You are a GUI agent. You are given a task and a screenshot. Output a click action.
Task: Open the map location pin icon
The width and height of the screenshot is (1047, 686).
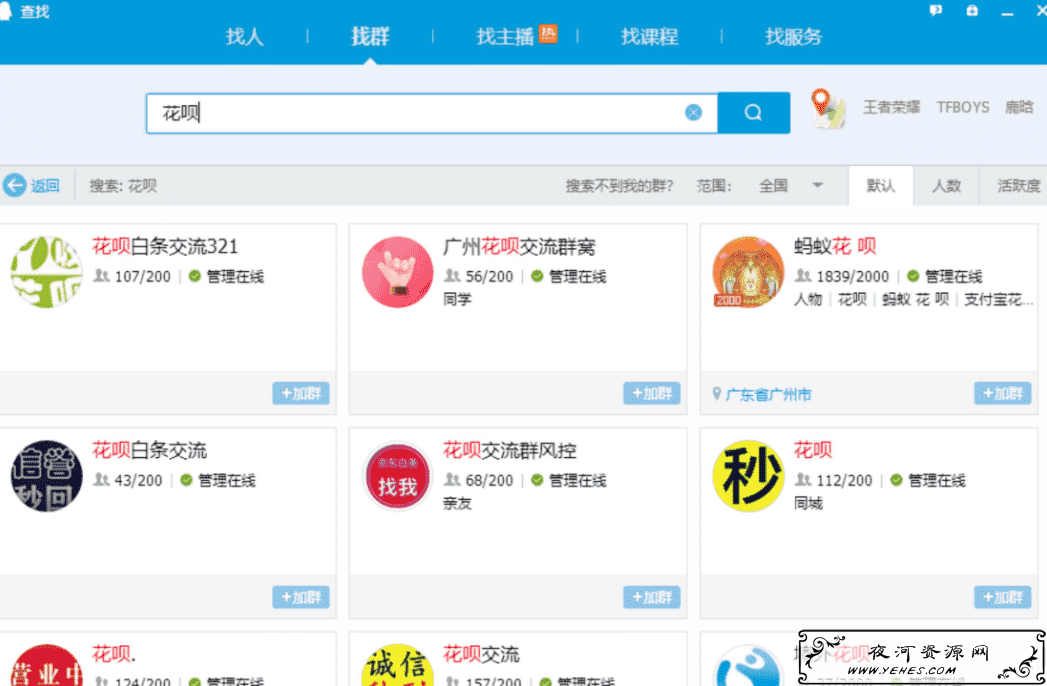(827, 108)
